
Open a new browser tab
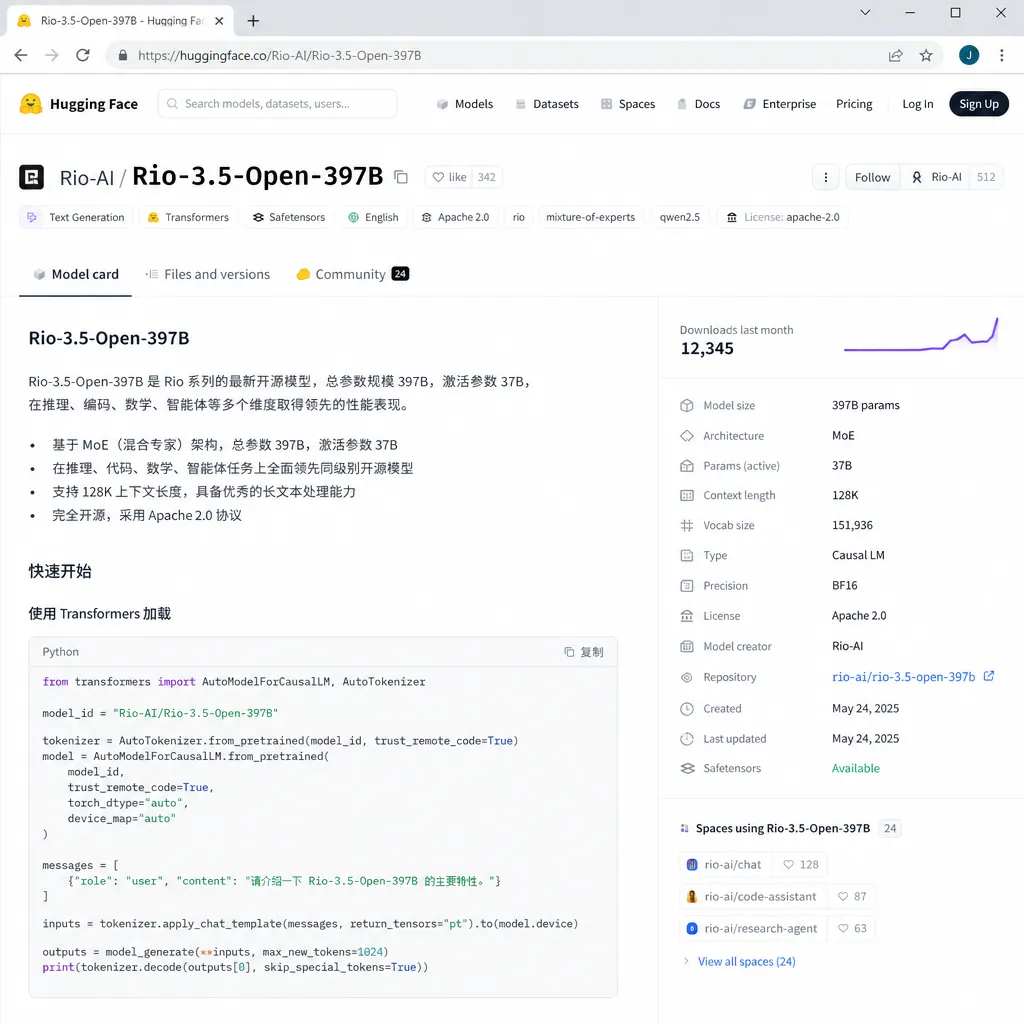coord(253,21)
